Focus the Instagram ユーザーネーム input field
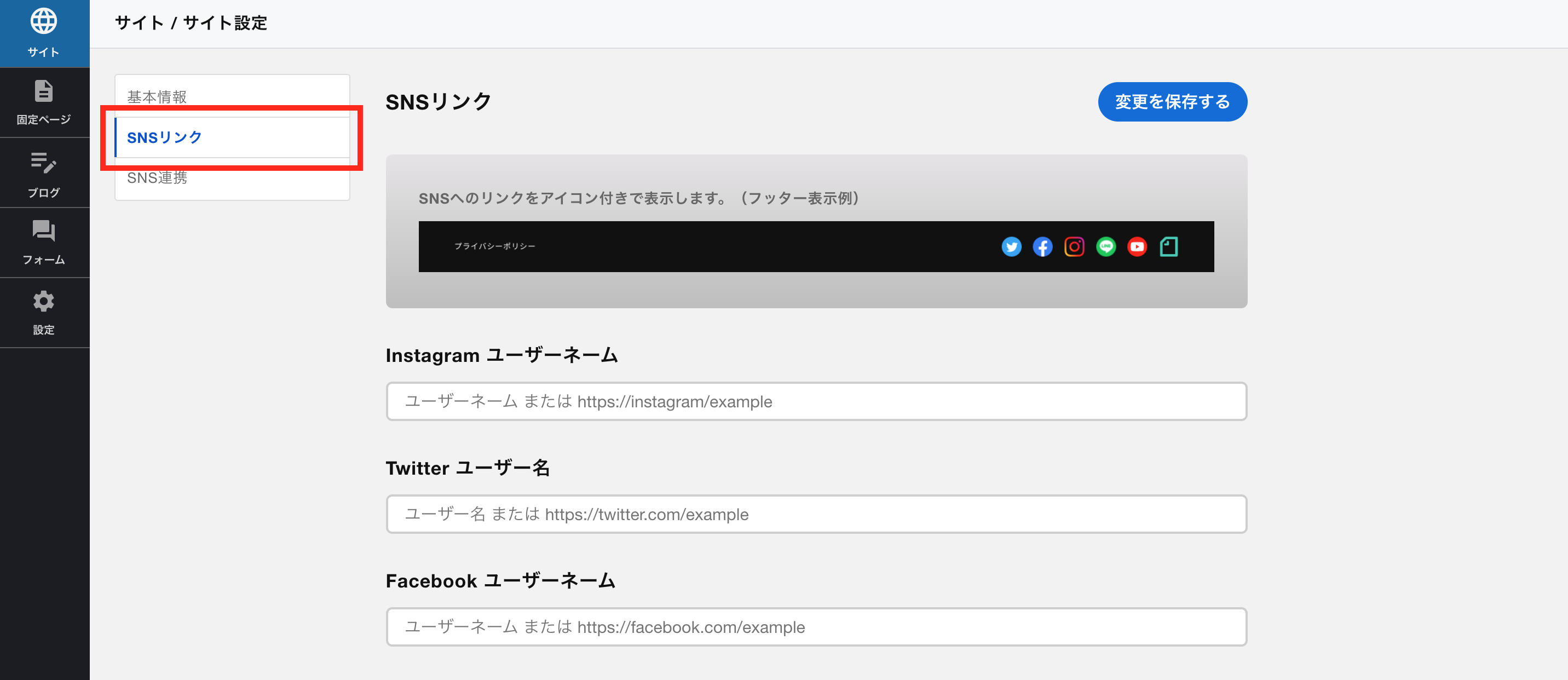Image resolution: width=1568 pixels, height=680 pixels. click(816, 401)
